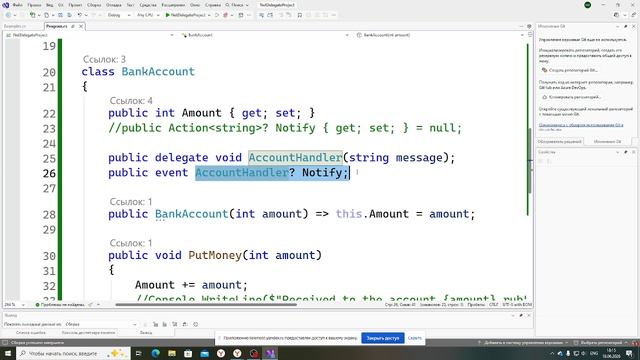Open the Вид menu
Viewport: 640px width, 360px height.
point(49,5)
